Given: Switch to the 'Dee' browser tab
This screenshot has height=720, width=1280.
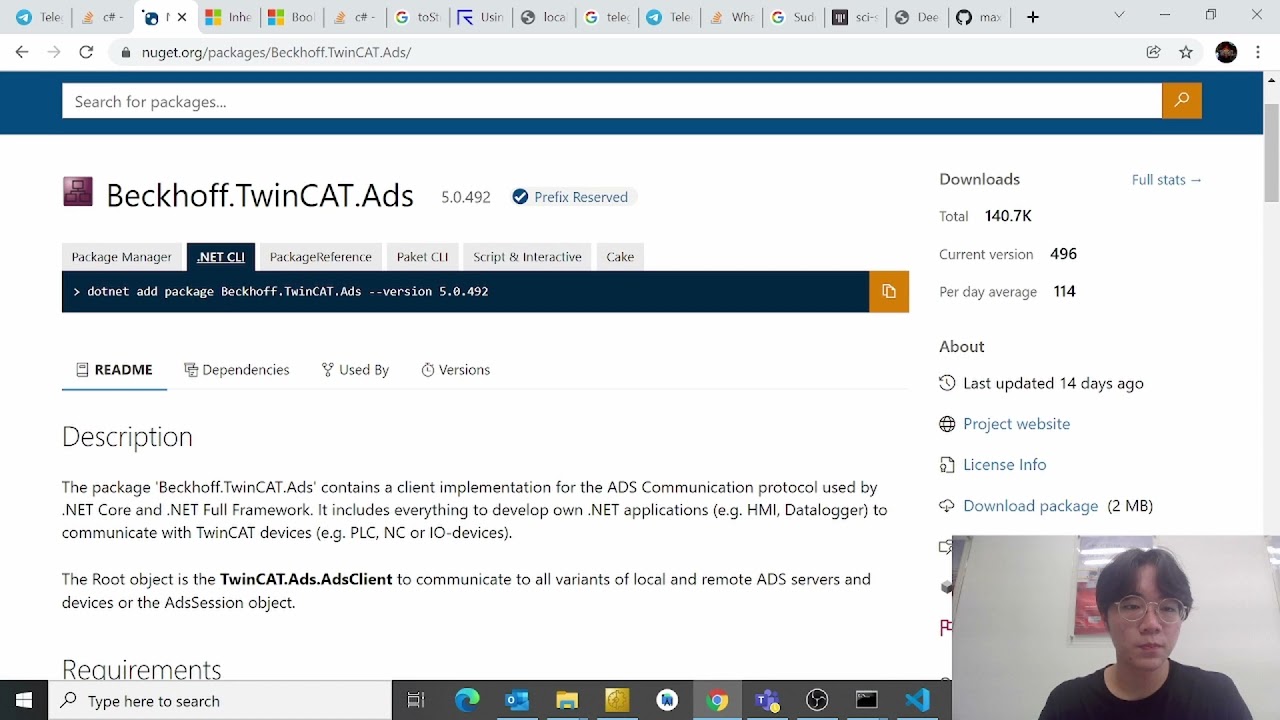Looking at the screenshot, I should (x=915, y=17).
